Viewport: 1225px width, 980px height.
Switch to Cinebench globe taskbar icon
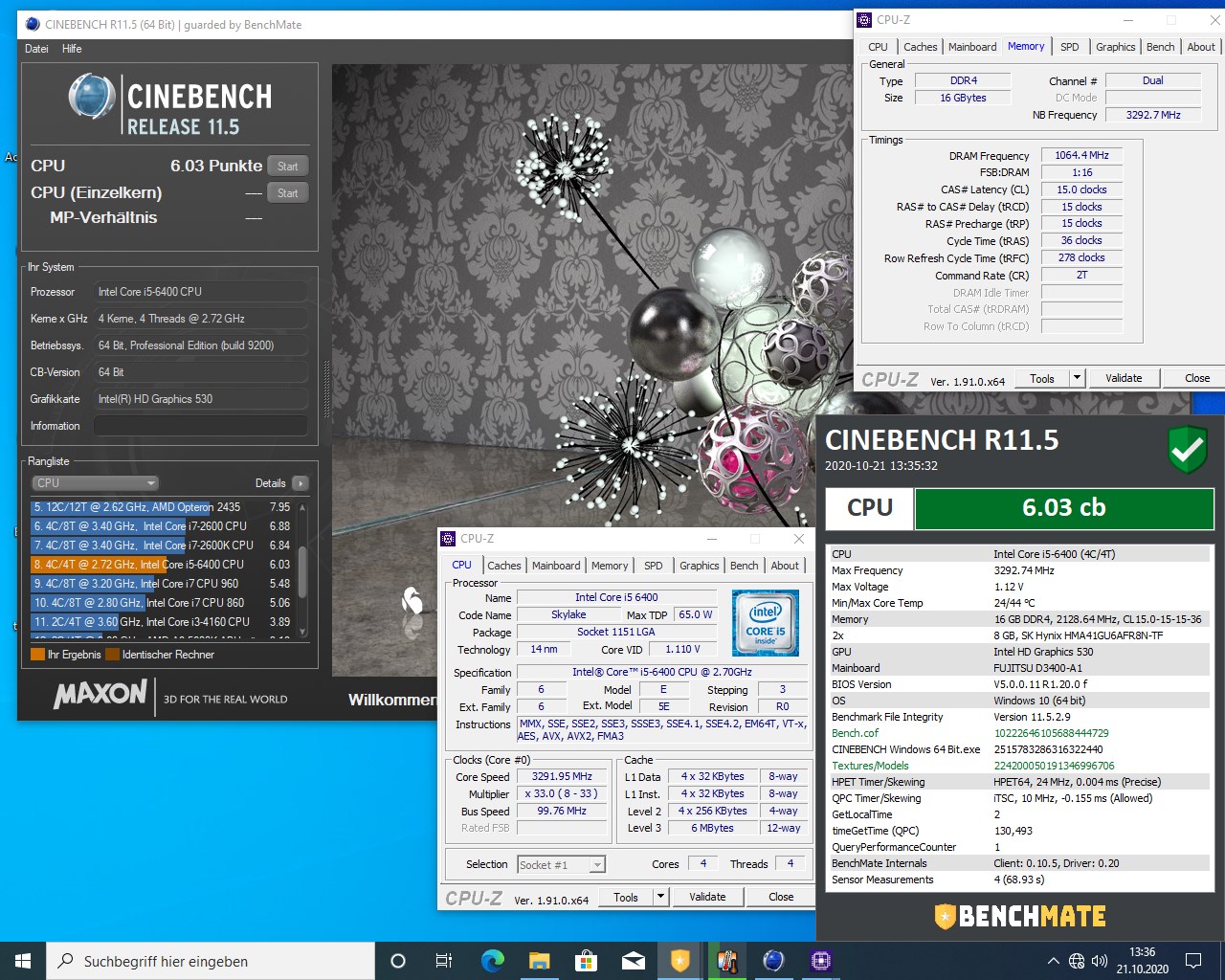[773, 961]
